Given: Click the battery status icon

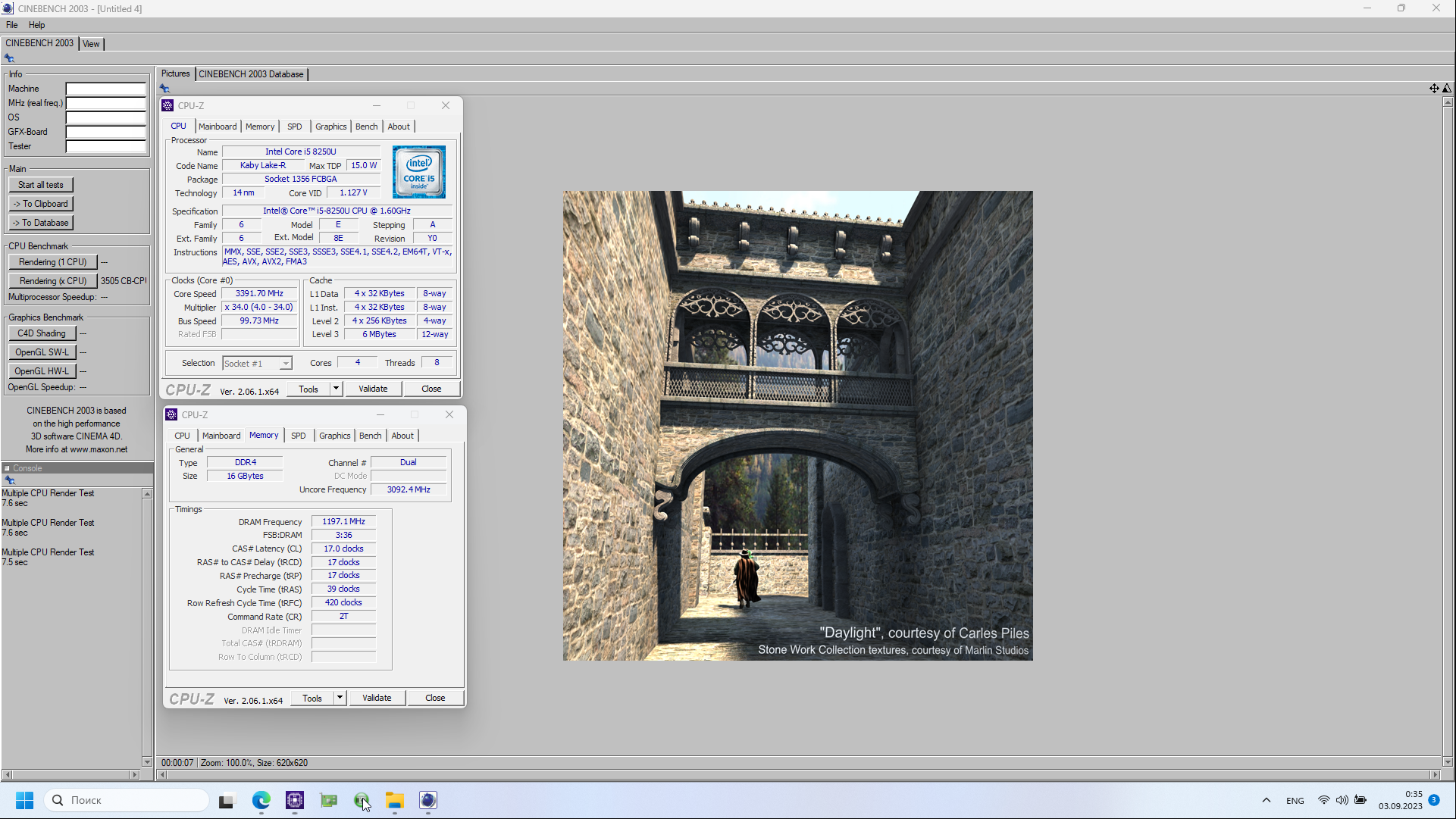Looking at the screenshot, I should pyautogui.click(x=1360, y=800).
